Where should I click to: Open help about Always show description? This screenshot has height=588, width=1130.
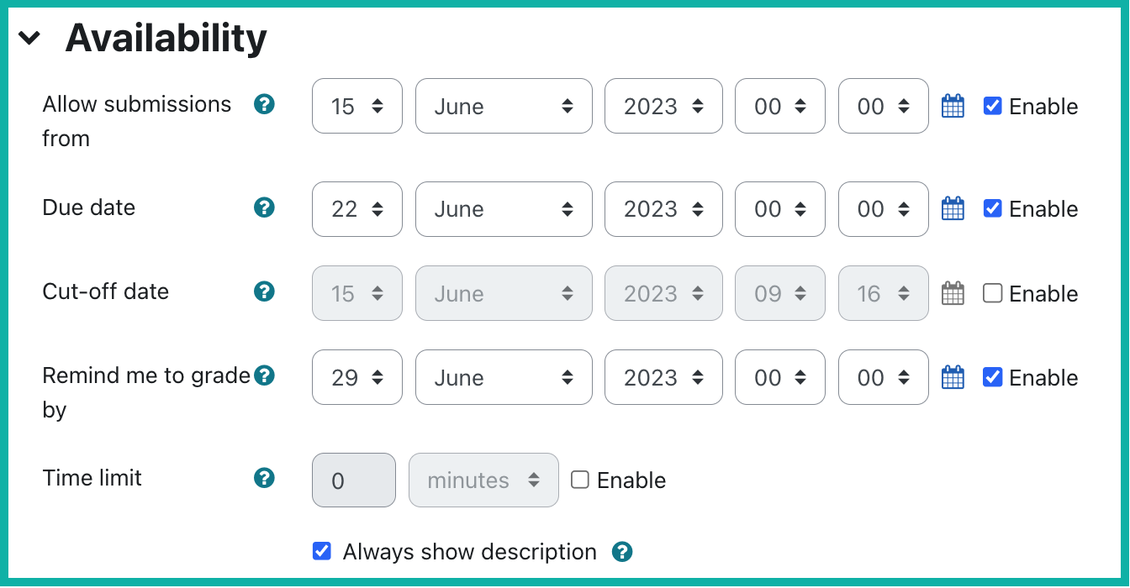pyautogui.click(x=622, y=551)
